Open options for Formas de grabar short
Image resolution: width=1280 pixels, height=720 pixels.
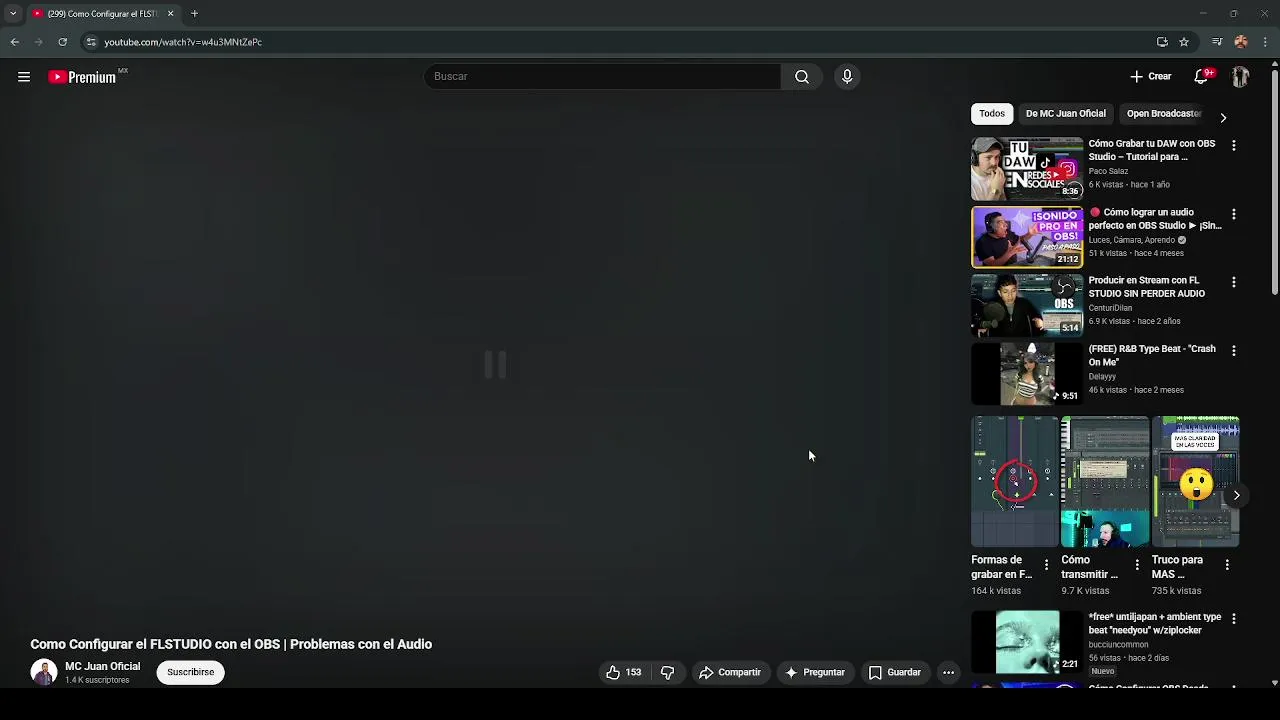pos(1046,565)
